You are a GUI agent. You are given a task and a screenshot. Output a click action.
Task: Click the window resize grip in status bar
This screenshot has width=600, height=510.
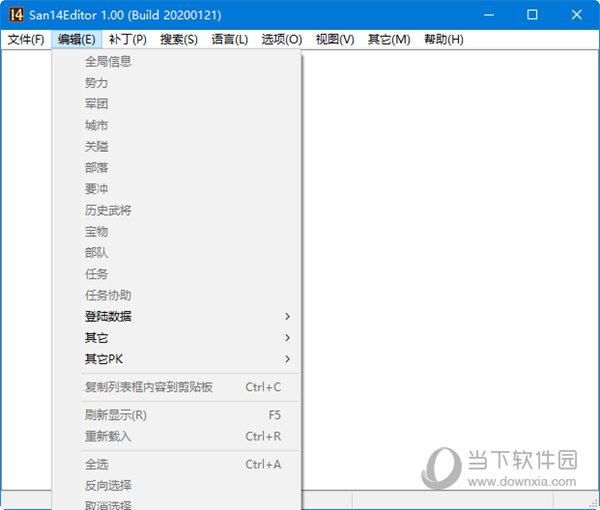593,503
